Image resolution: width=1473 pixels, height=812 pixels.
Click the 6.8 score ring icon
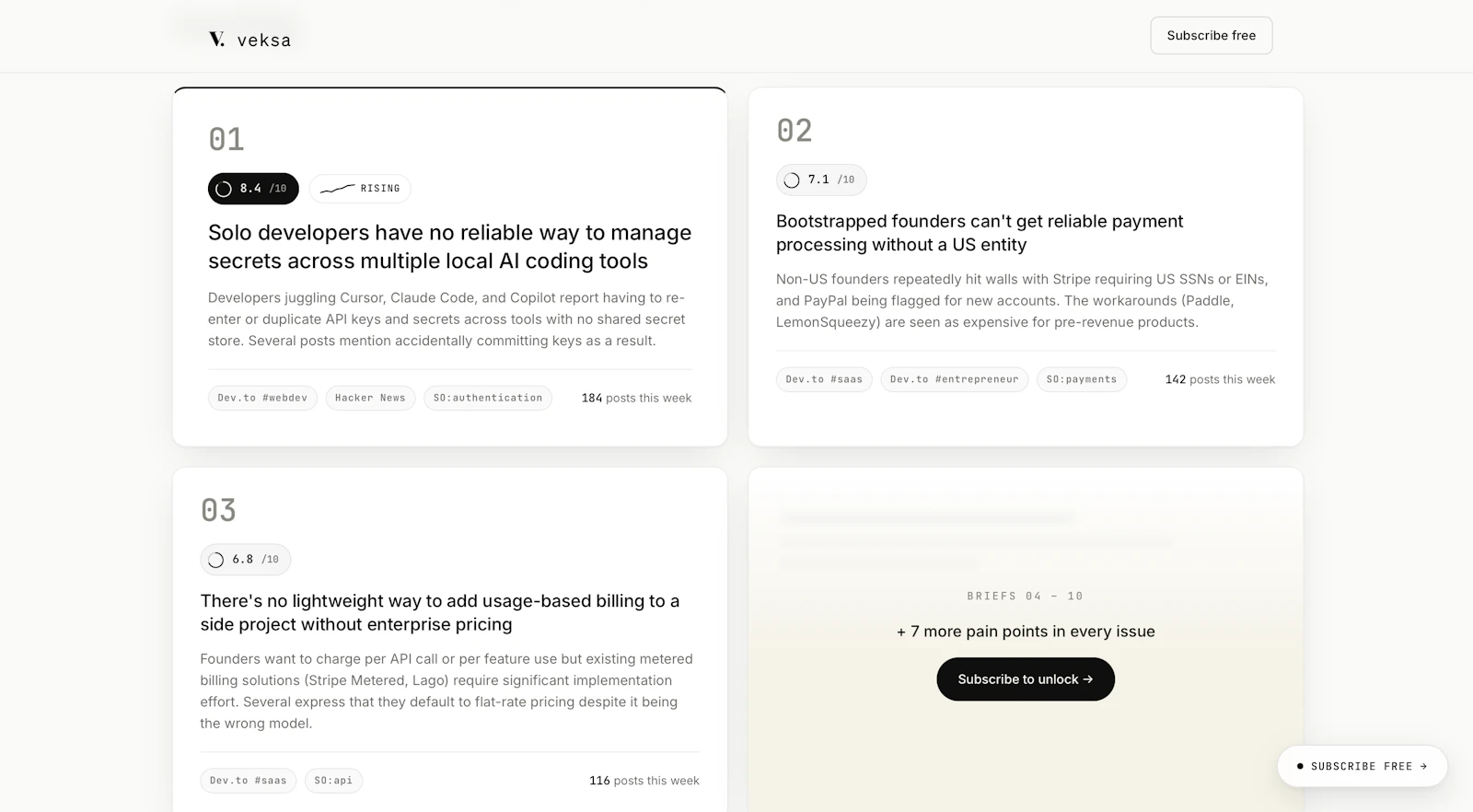pyautogui.click(x=216, y=560)
